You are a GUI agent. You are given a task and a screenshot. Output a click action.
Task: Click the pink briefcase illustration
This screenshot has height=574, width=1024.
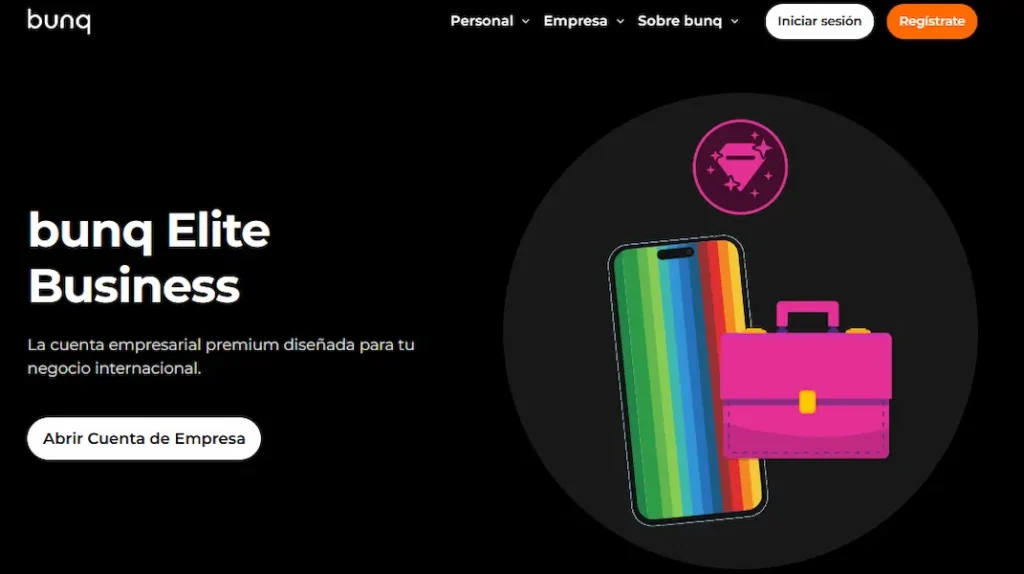[x=805, y=380]
